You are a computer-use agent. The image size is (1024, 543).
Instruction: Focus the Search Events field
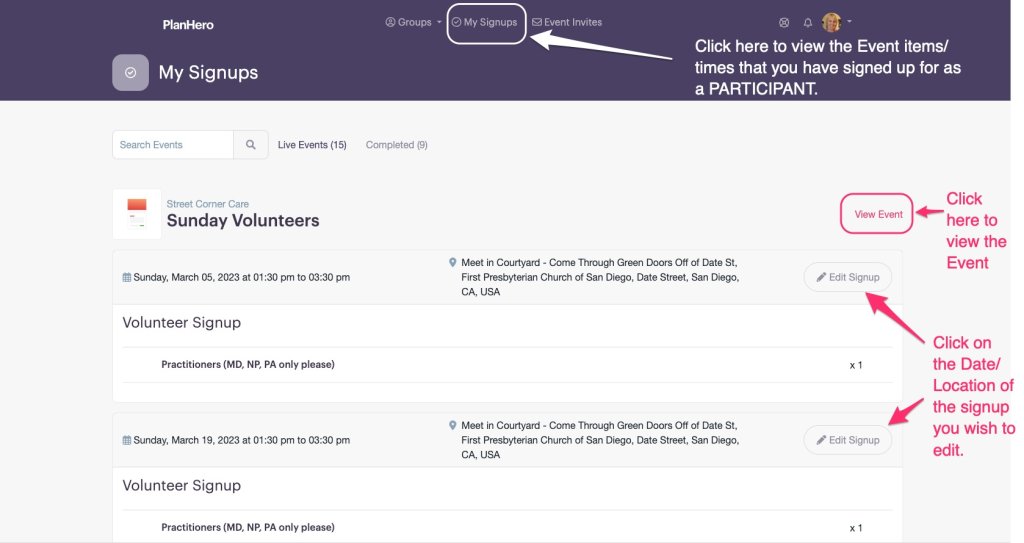coord(173,145)
